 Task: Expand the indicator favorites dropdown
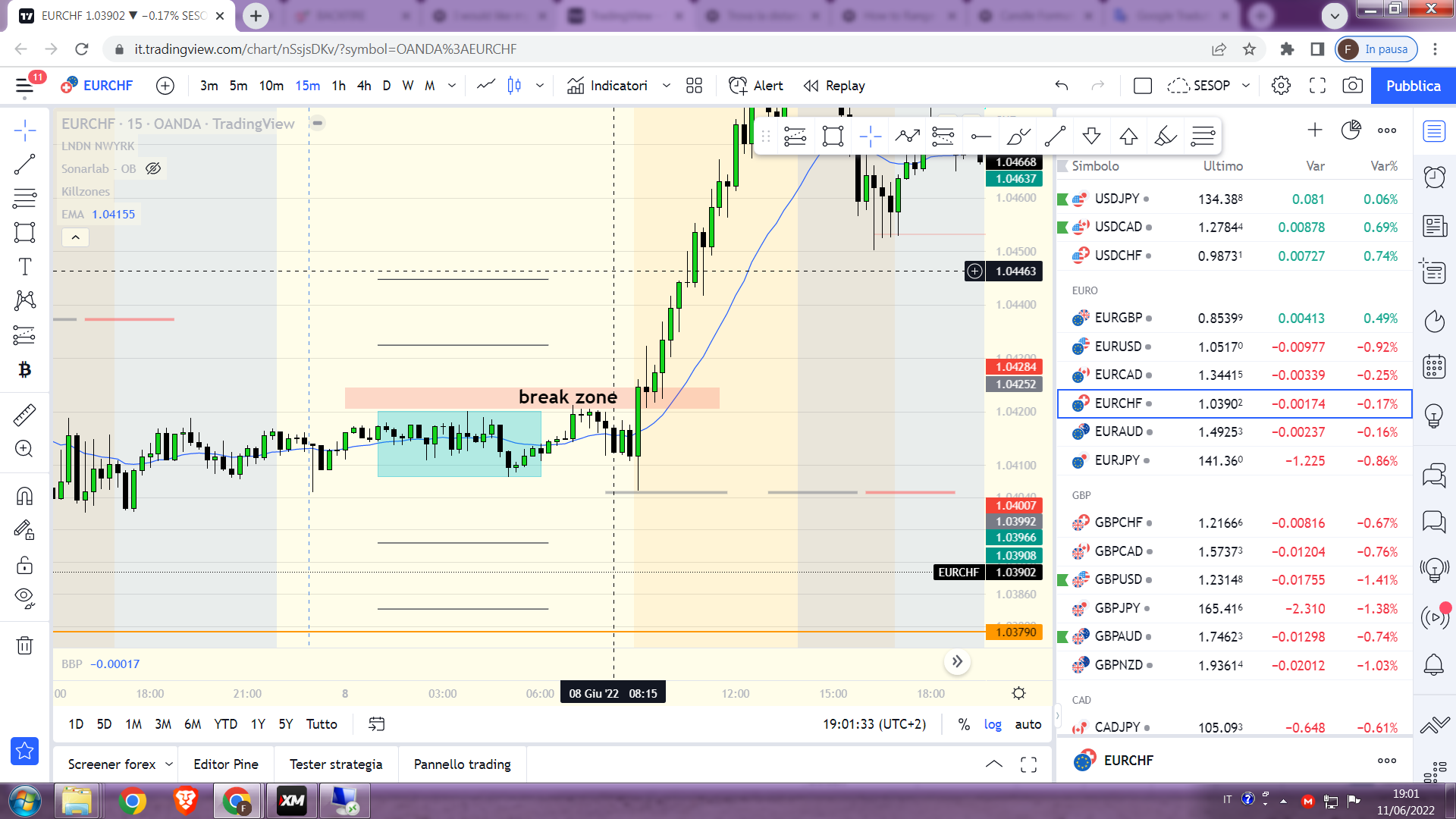tap(667, 86)
